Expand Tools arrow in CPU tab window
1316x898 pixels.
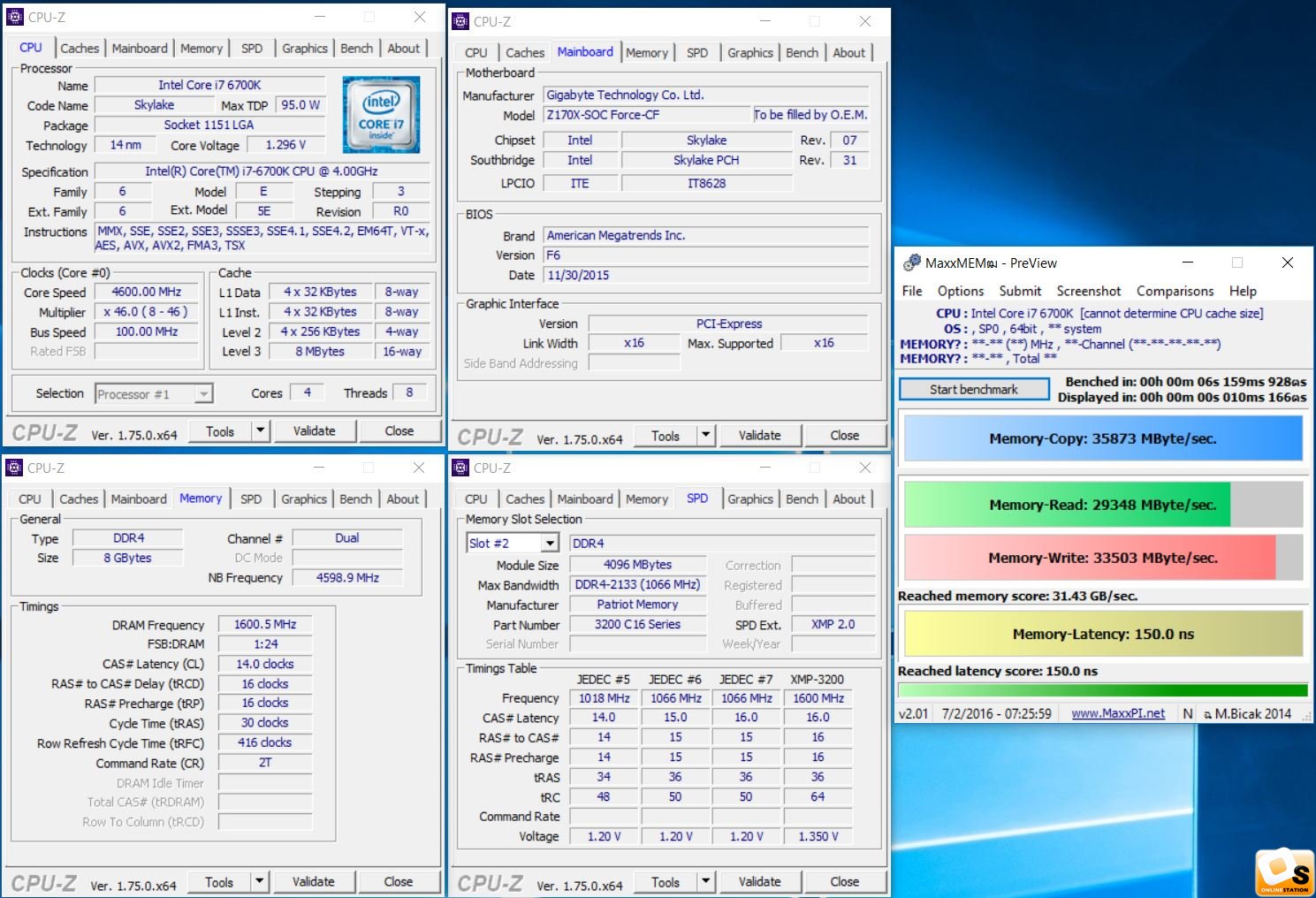(x=260, y=430)
